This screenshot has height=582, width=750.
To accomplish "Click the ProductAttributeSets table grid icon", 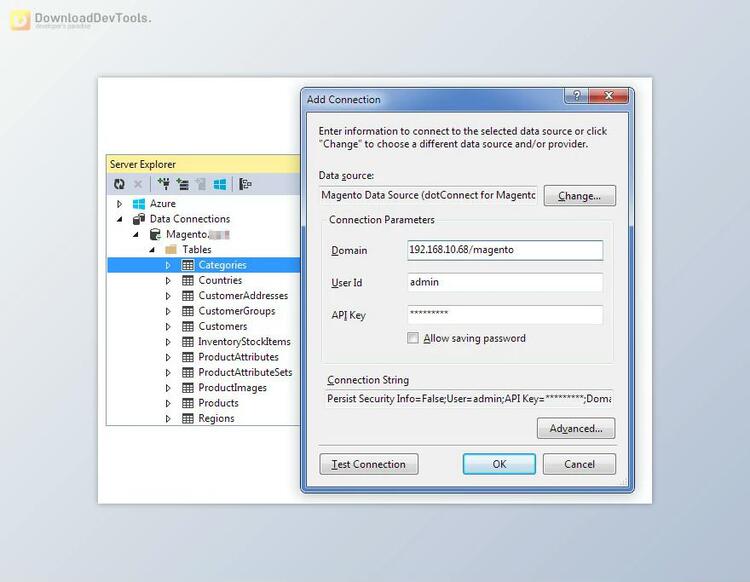I will 188,372.
